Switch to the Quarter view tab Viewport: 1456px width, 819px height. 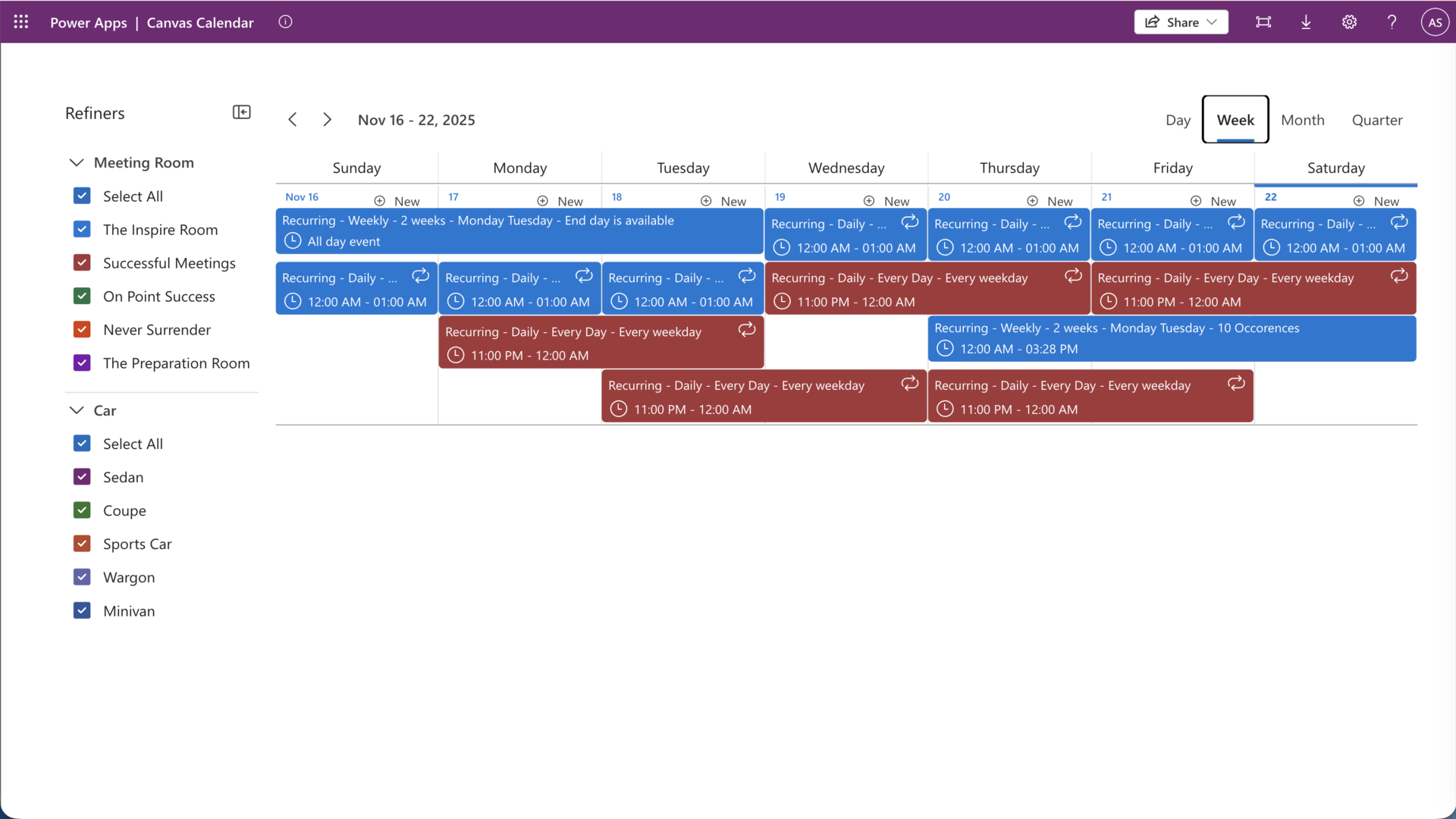pyautogui.click(x=1376, y=120)
